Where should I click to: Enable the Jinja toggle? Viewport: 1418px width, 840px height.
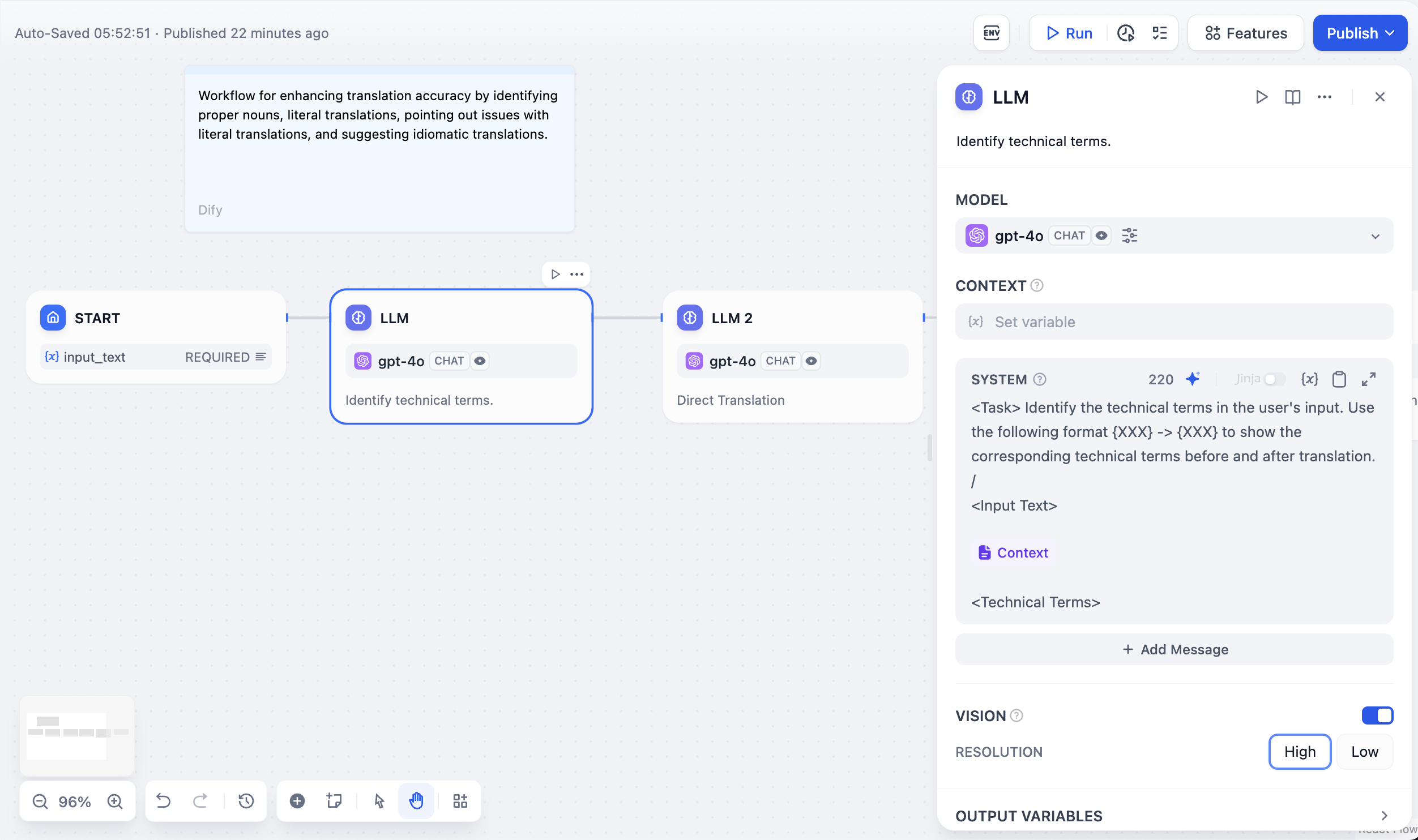(1274, 379)
